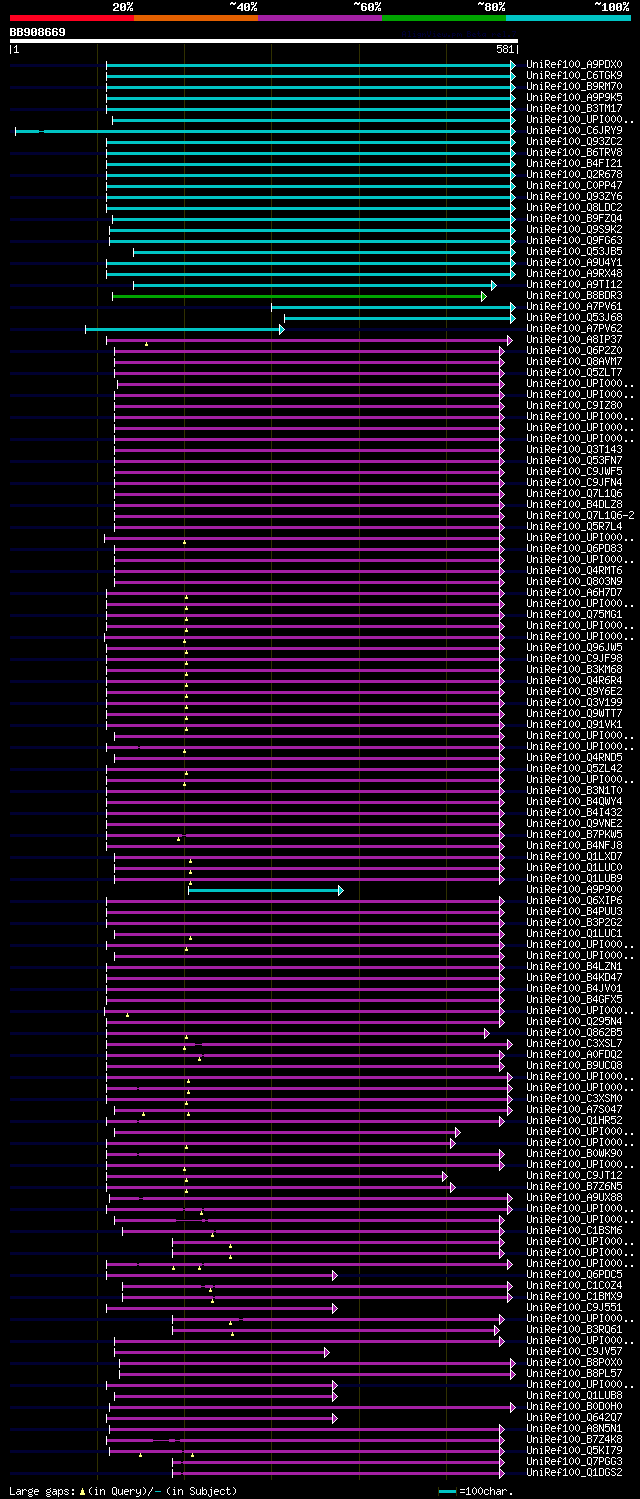The image size is (640, 1499).
Task: Open hit UniRef100_B3TM17
Action: point(574,109)
